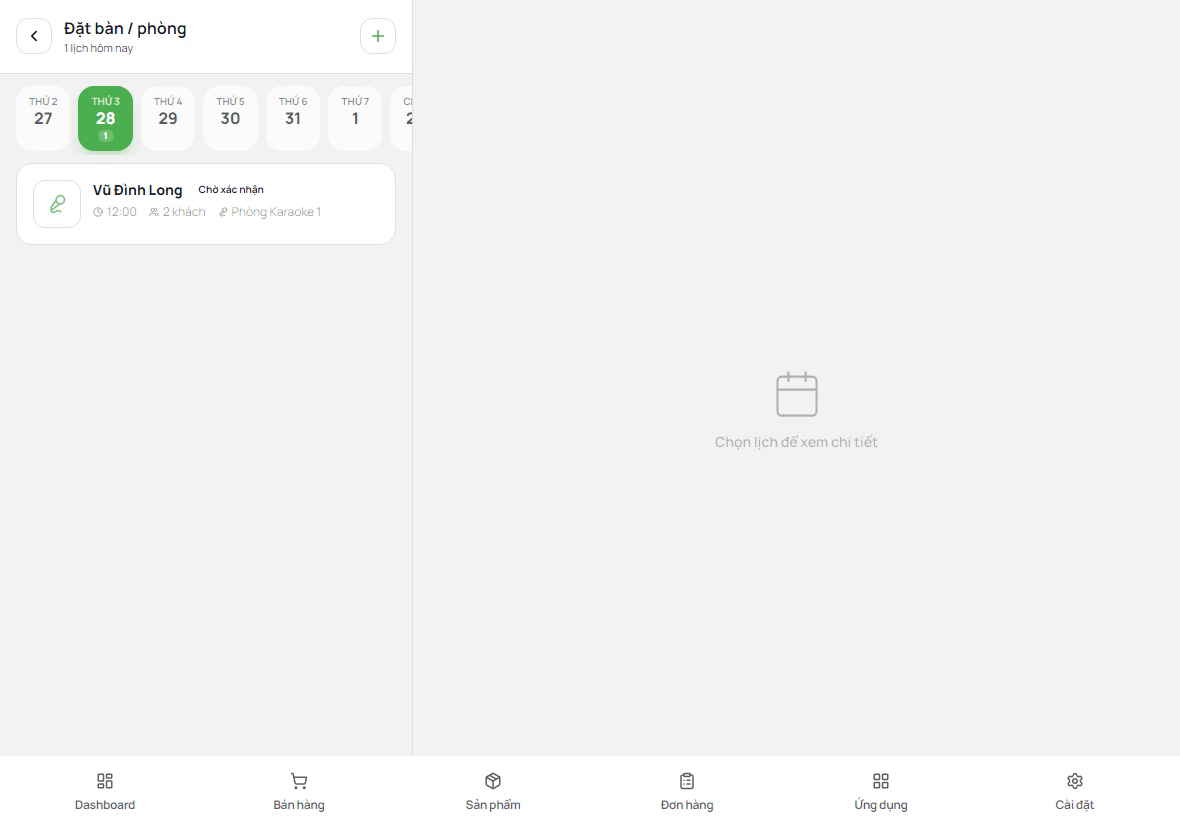Open the Đơn hàng clipboard icon

coord(687,781)
